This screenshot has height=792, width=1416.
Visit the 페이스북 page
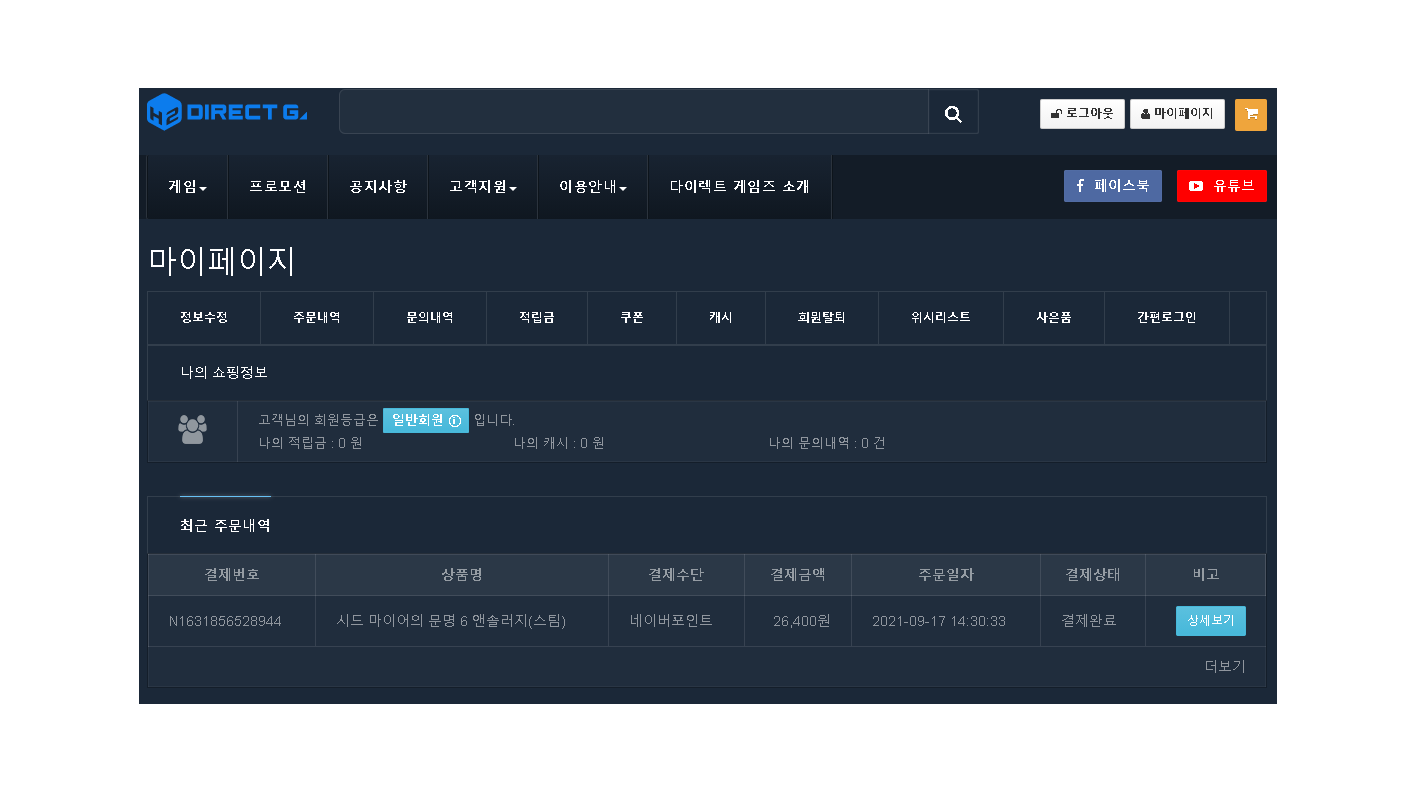click(x=1112, y=186)
